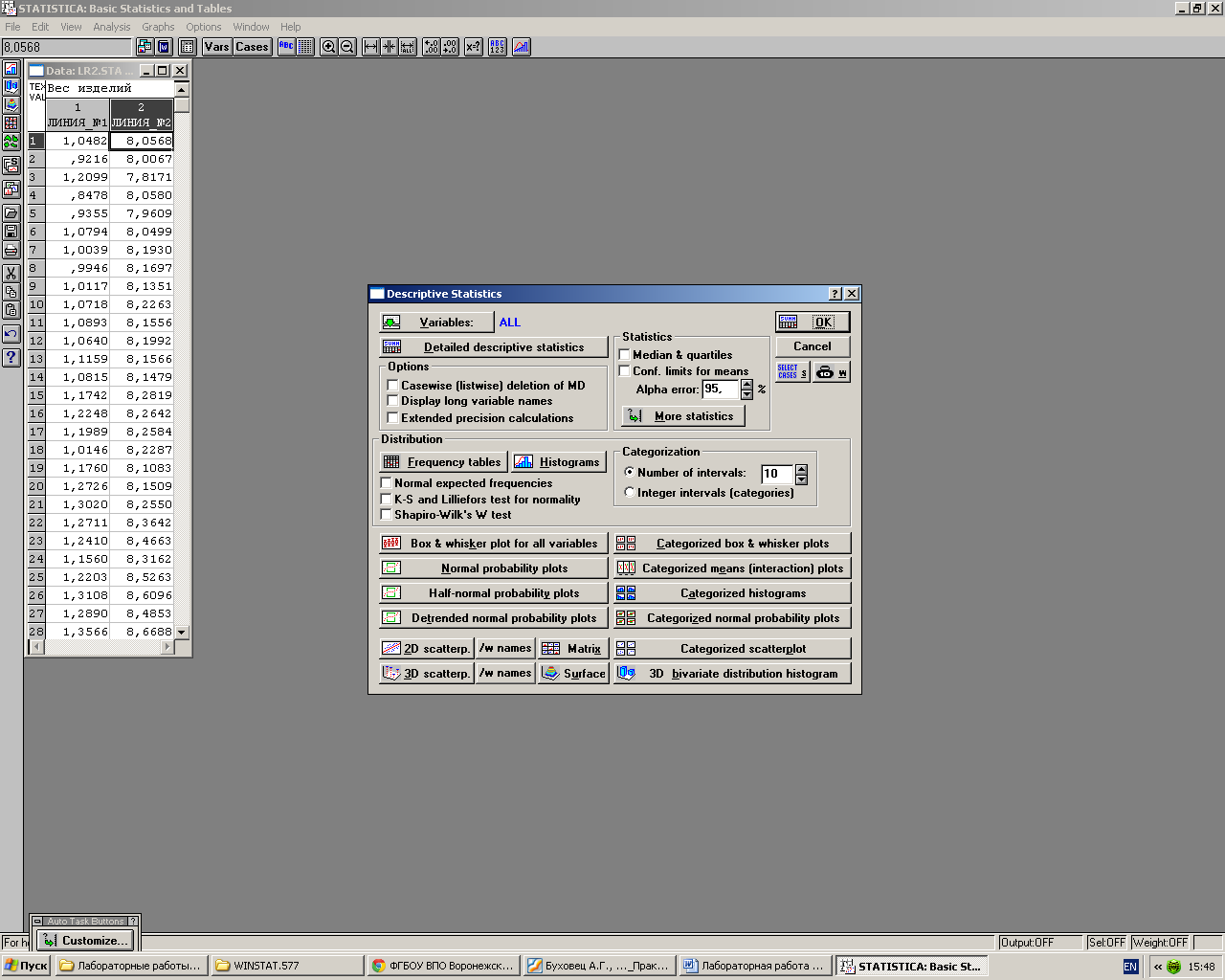1225x980 pixels.
Task: Click the x=? recalculate toolbar icon
Action: coord(474,47)
